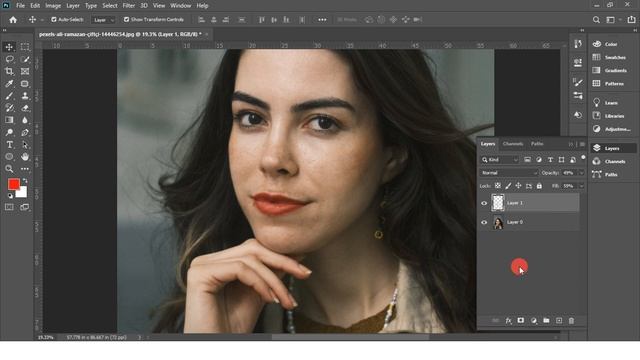Open the Image menu
Image resolution: width=640 pixels, height=360 pixels.
53,6
